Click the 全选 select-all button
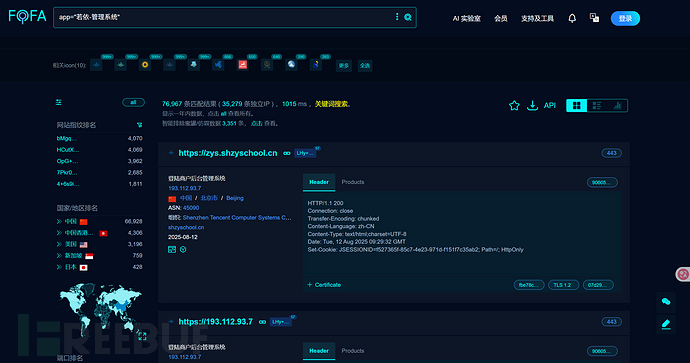Image resolution: width=690 pixels, height=363 pixels. 365,66
